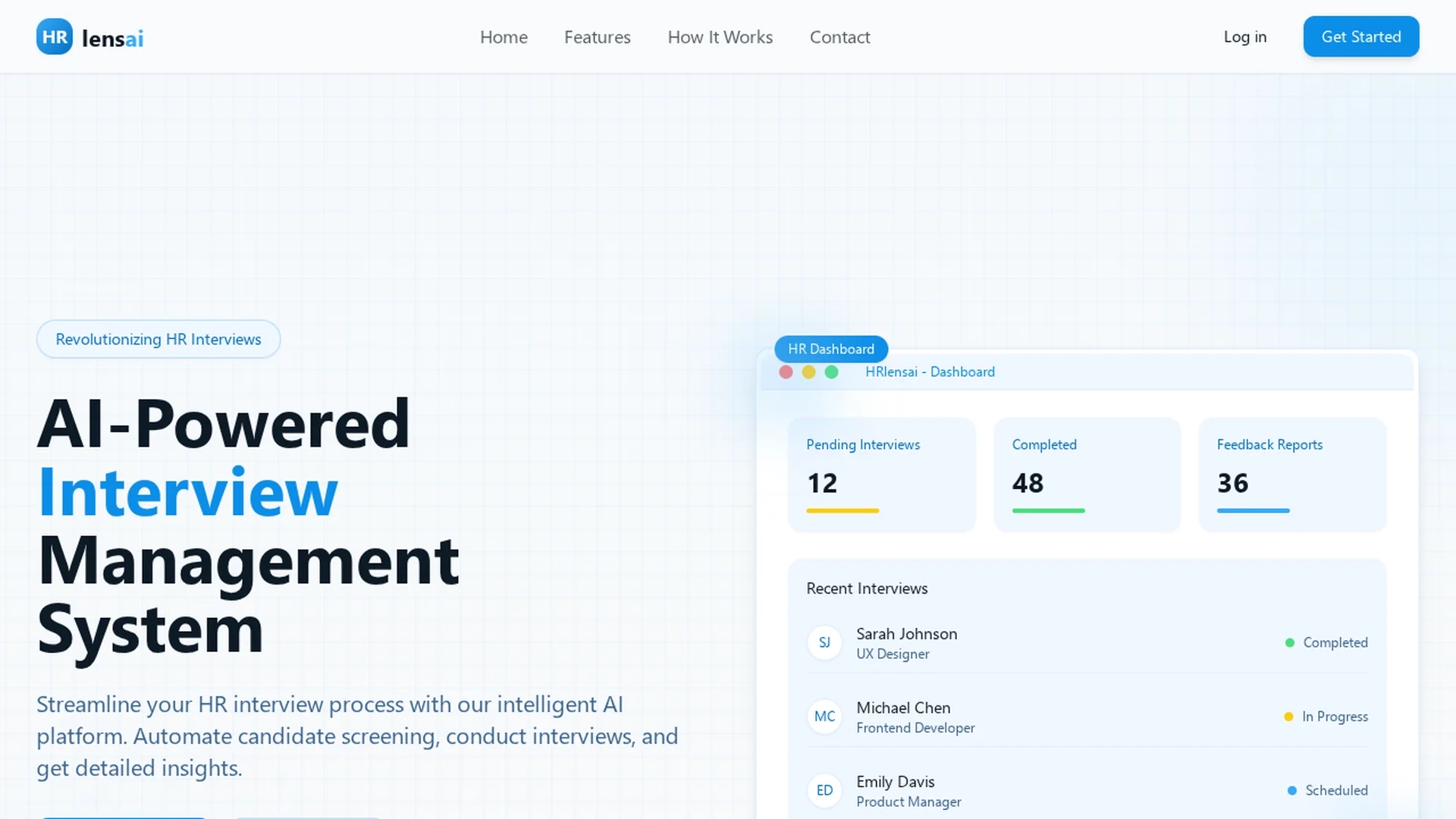Click the green Completed status dot
Screen dimensions: 1456x819
tap(1290, 642)
